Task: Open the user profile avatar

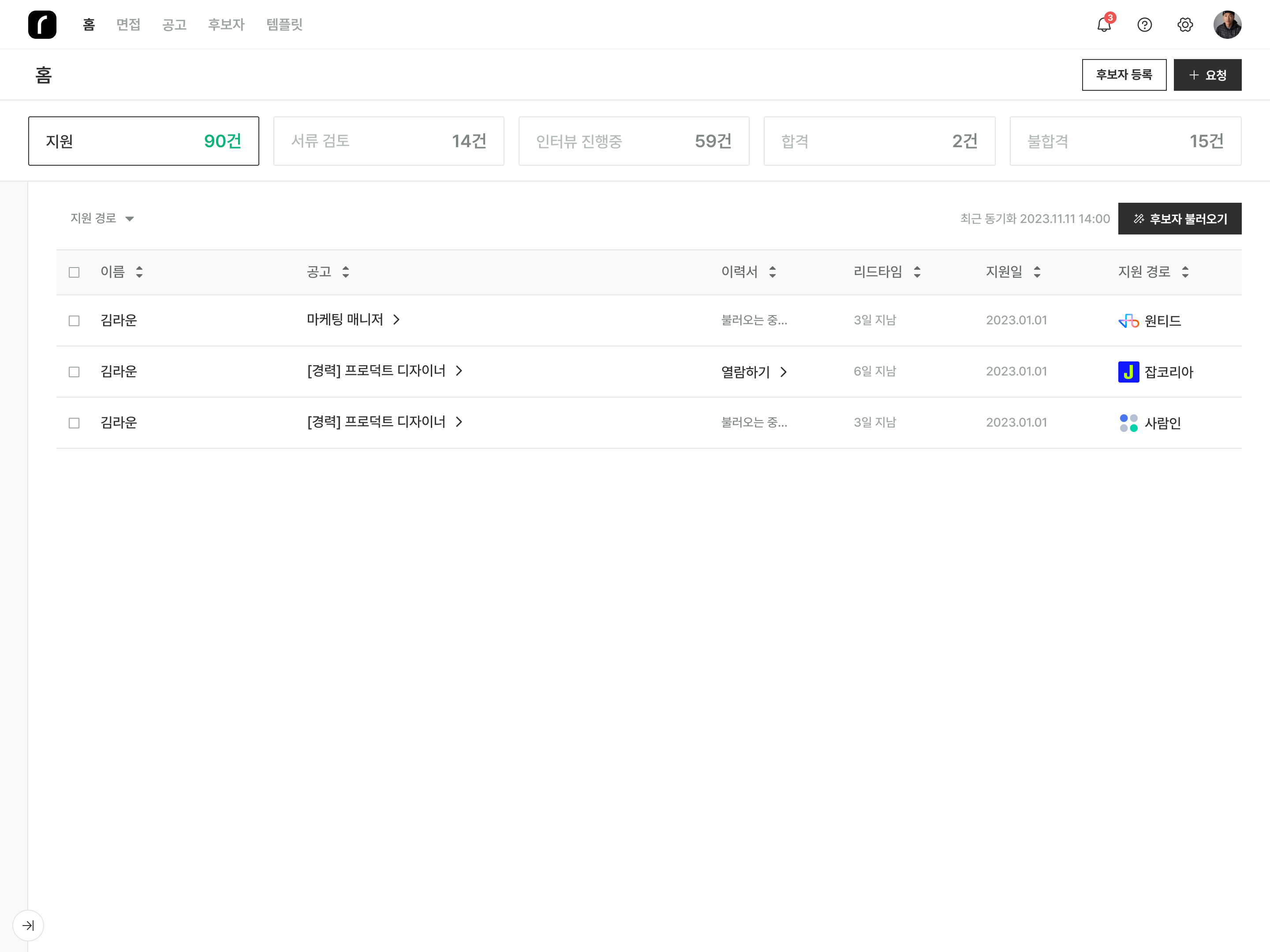Action: (x=1227, y=25)
